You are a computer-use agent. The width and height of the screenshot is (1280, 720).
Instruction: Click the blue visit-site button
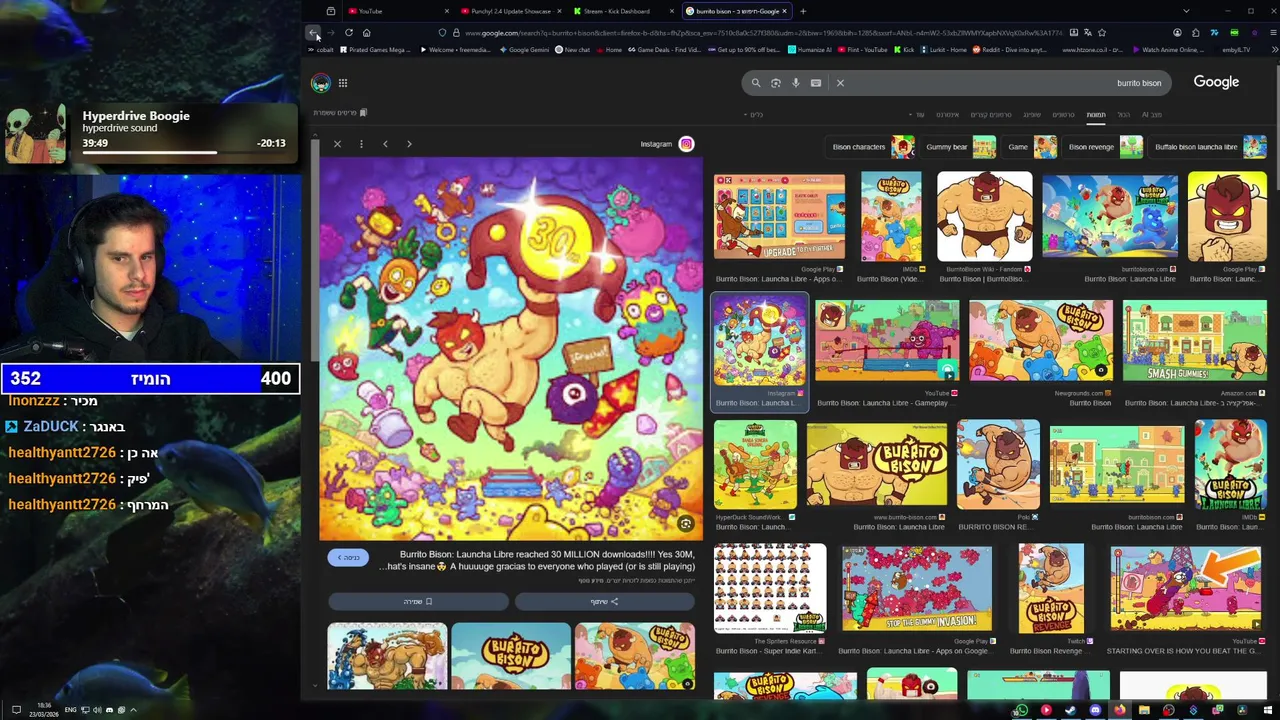348,557
